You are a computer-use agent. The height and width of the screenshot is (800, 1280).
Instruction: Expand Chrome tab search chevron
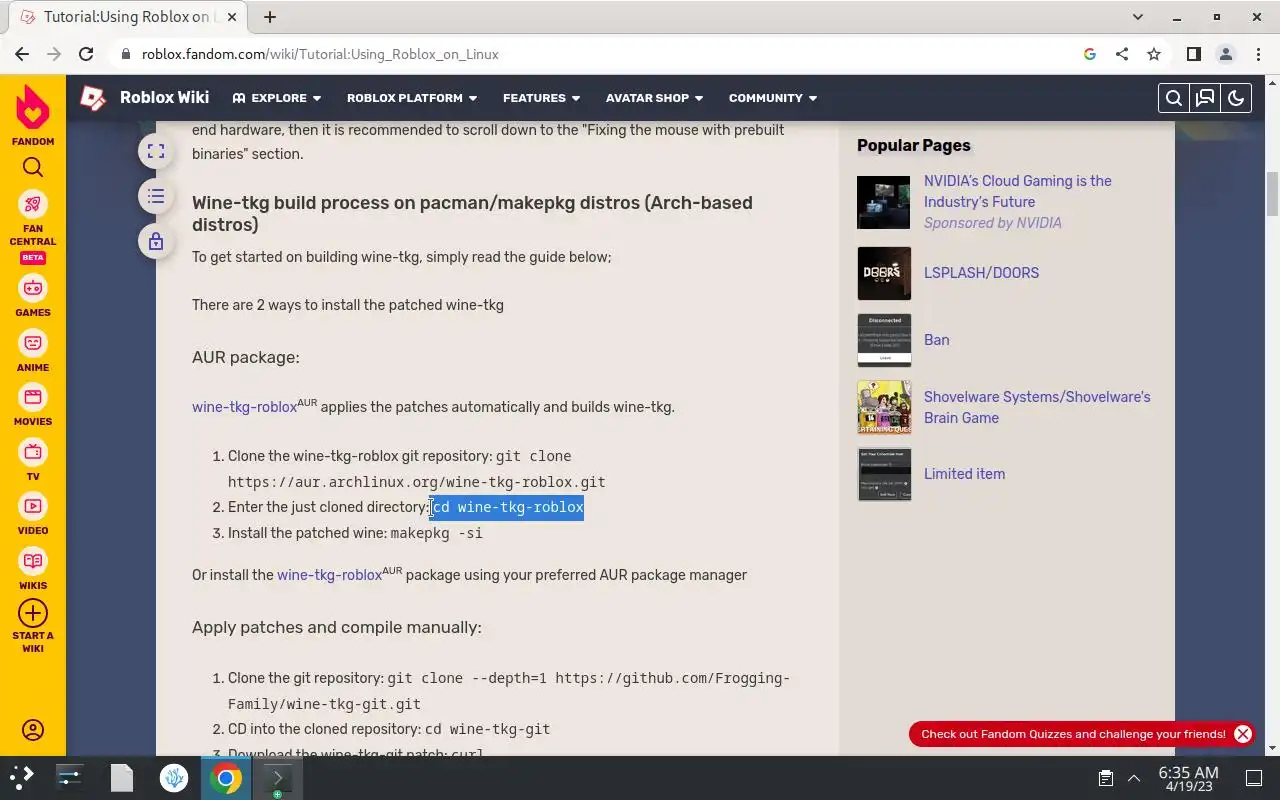coord(1138,17)
